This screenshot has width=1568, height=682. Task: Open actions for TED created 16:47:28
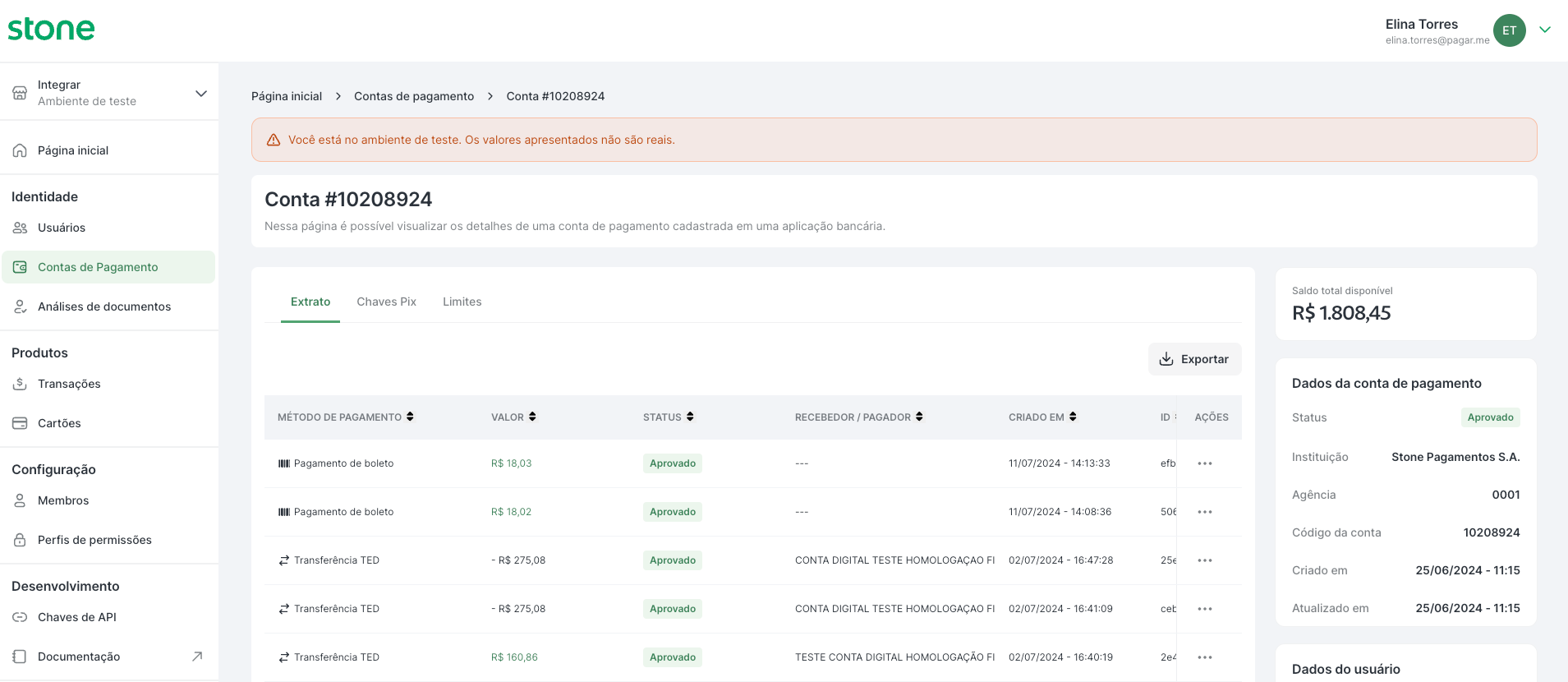coord(1205,560)
